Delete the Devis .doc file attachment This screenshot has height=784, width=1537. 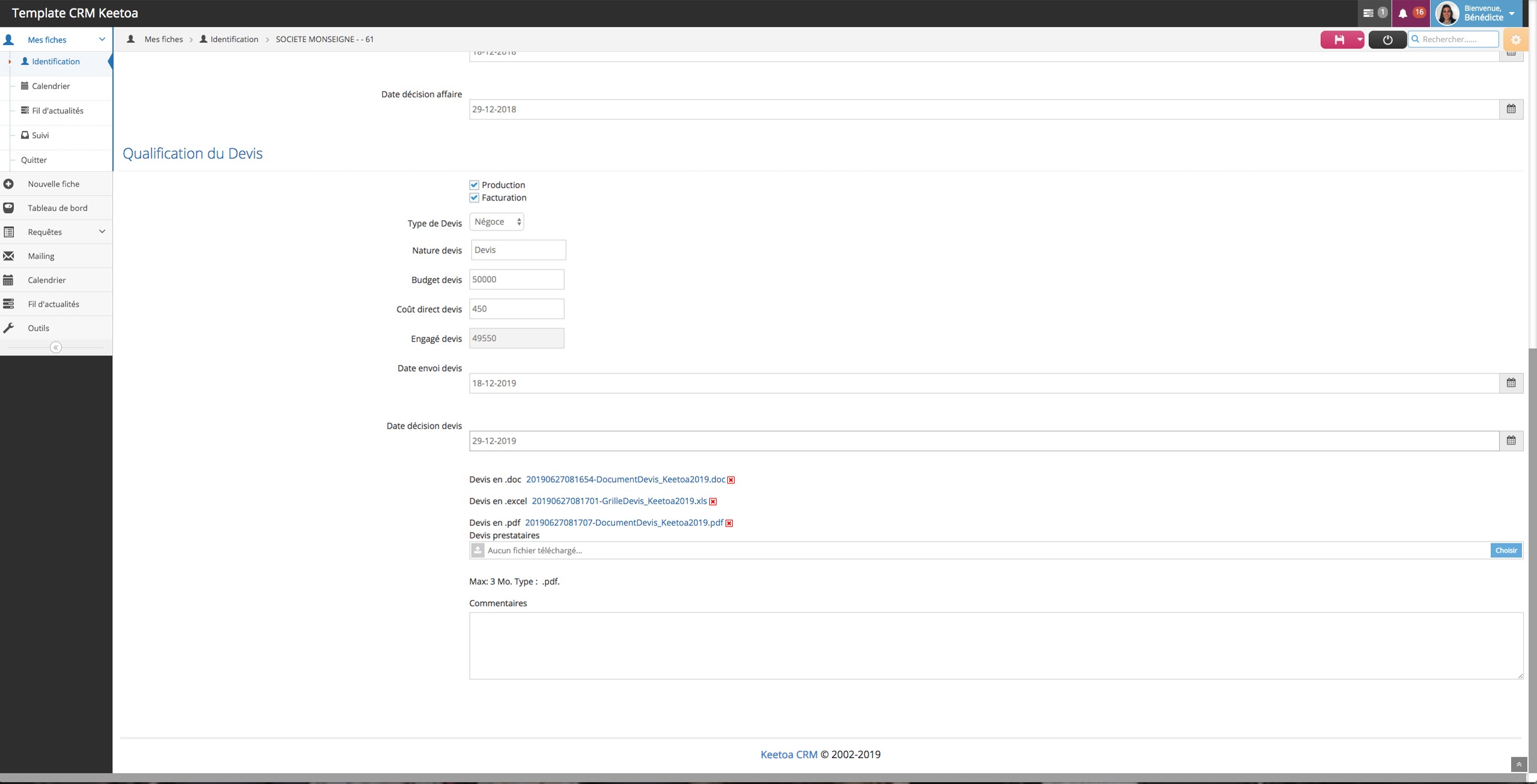(x=731, y=480)
